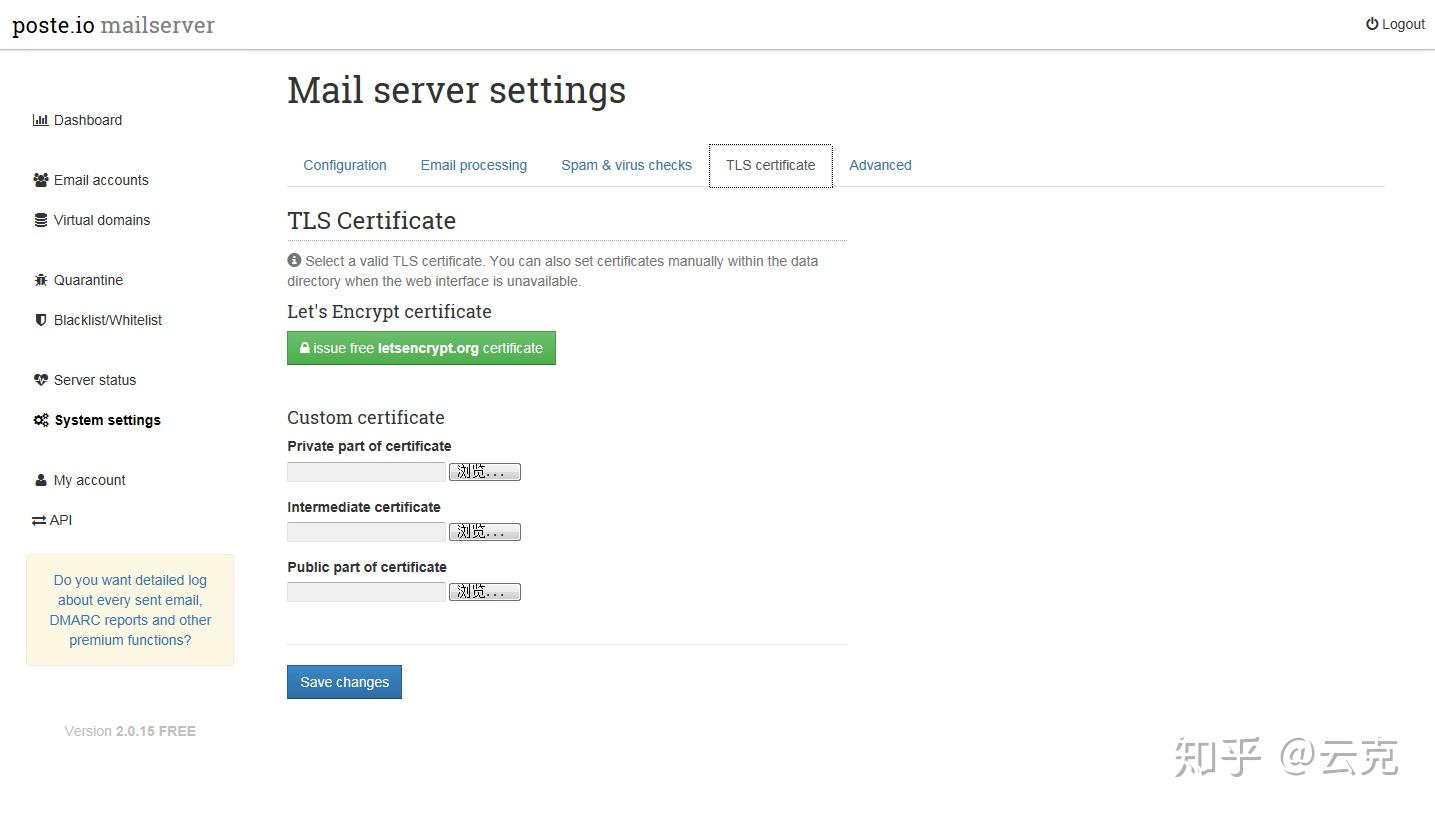The height and width of the screenshot is (815, 1435).
Task: Click the API exchange arrows icon
Action: coord(39,520)
